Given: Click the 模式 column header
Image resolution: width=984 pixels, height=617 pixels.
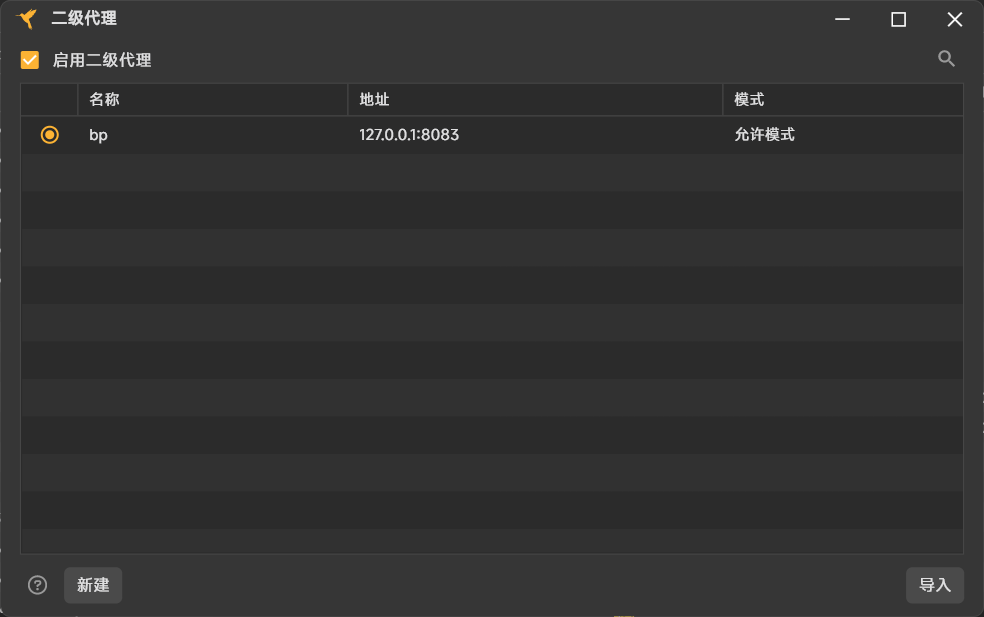Looking at the screenshot, I should pyautogui.click(x=749, y=99).
